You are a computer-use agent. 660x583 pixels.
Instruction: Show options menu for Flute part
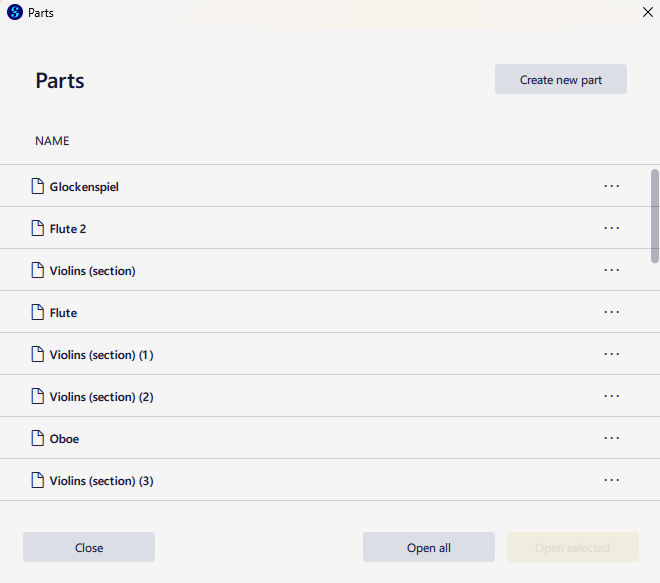click(x=611, y=312)
